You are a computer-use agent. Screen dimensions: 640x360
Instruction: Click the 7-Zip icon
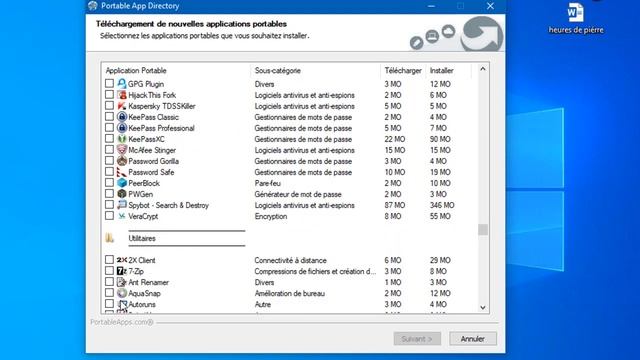coord(122,271)
